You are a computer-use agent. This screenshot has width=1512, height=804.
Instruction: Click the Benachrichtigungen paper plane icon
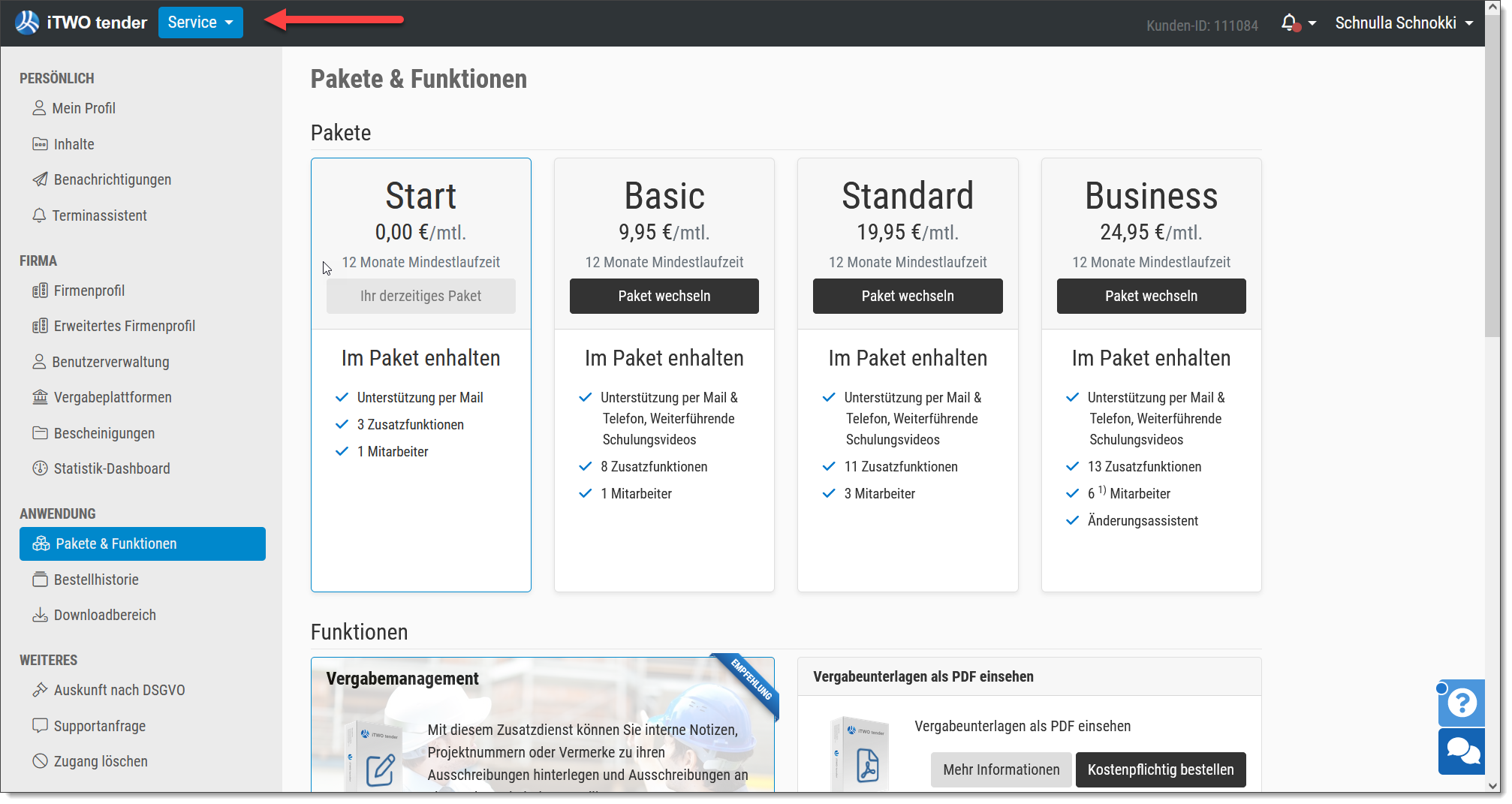pyautogui.click(x=40, y=179)
